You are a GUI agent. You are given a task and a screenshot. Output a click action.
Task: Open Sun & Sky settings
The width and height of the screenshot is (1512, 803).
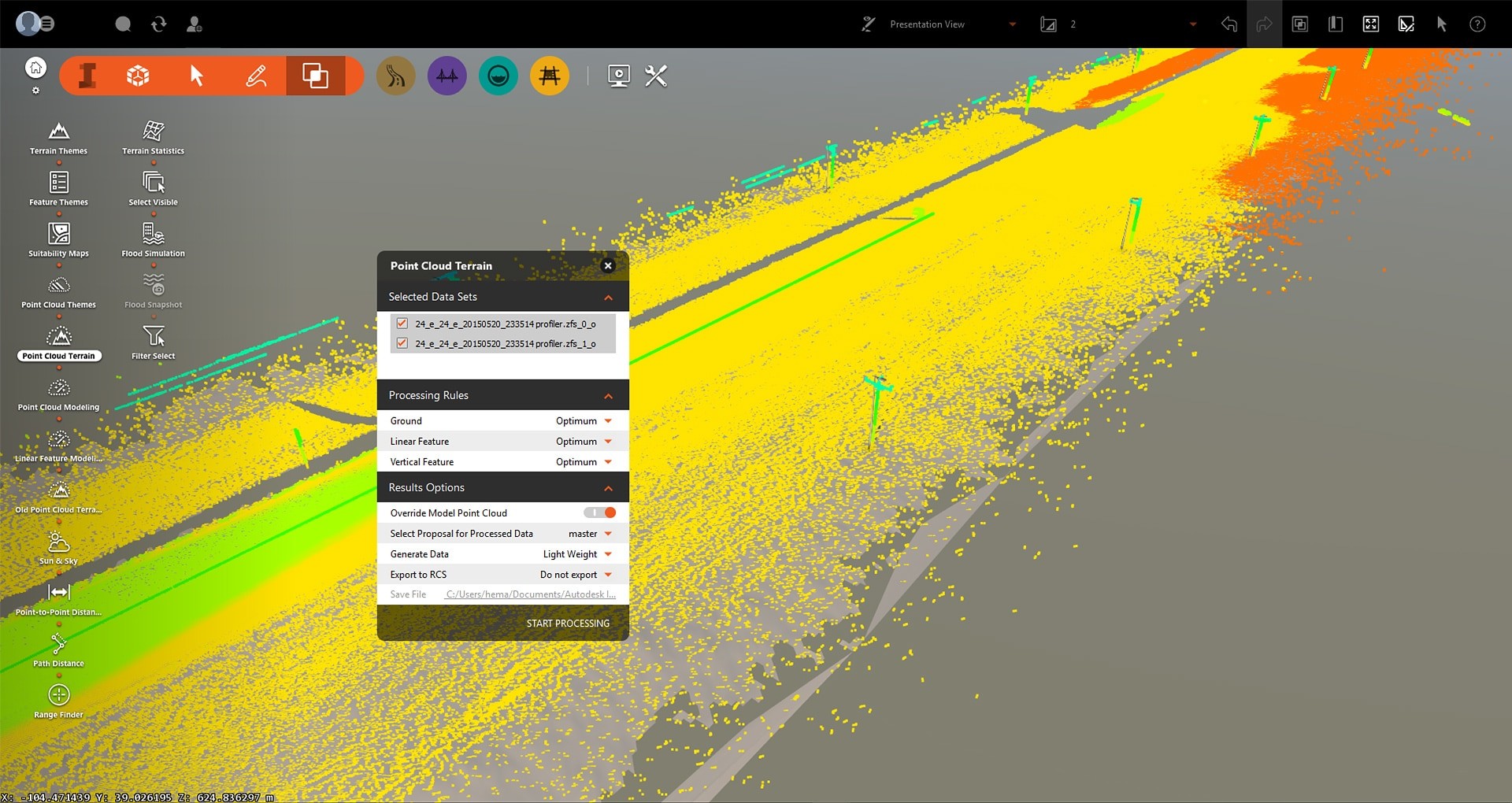coord(58,547)
